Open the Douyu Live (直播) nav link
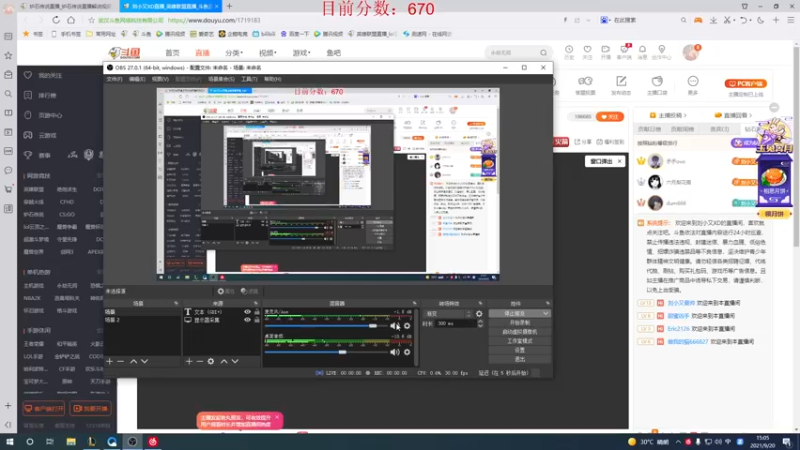 [x=203, y=53]
